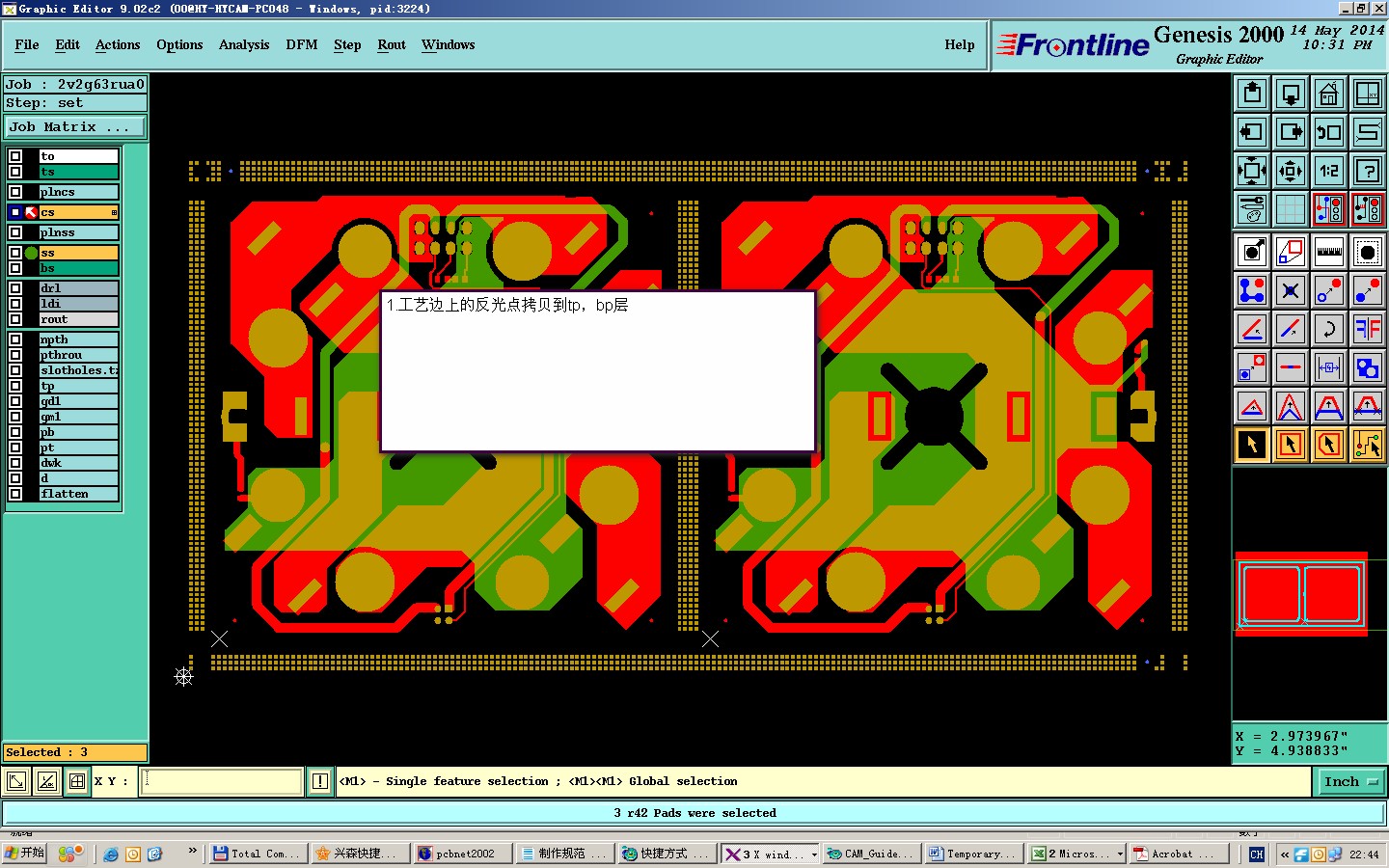Select the black arrow single-select tool
1389x868 pixels.
tap(1252, 445)
